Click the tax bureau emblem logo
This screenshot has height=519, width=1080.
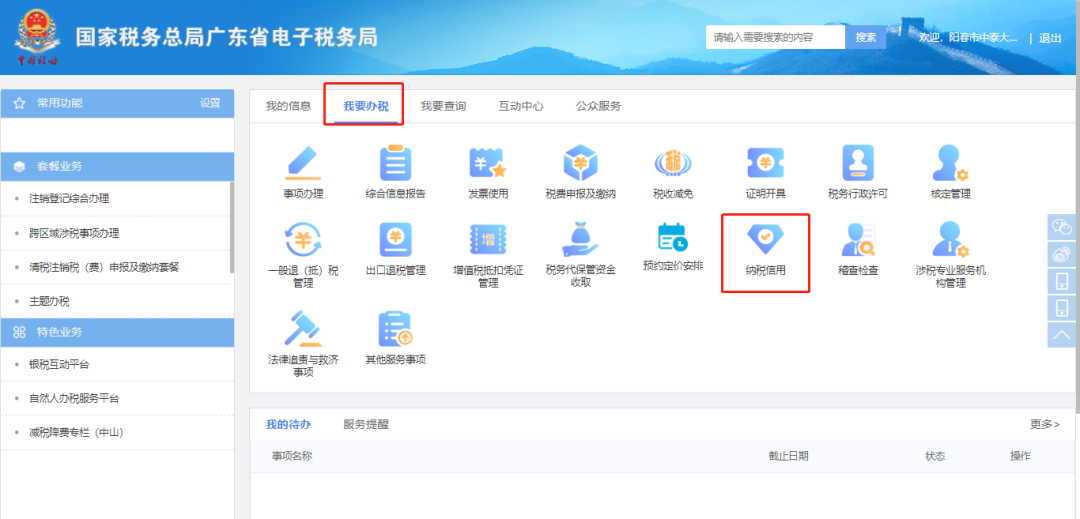(36, 39)
